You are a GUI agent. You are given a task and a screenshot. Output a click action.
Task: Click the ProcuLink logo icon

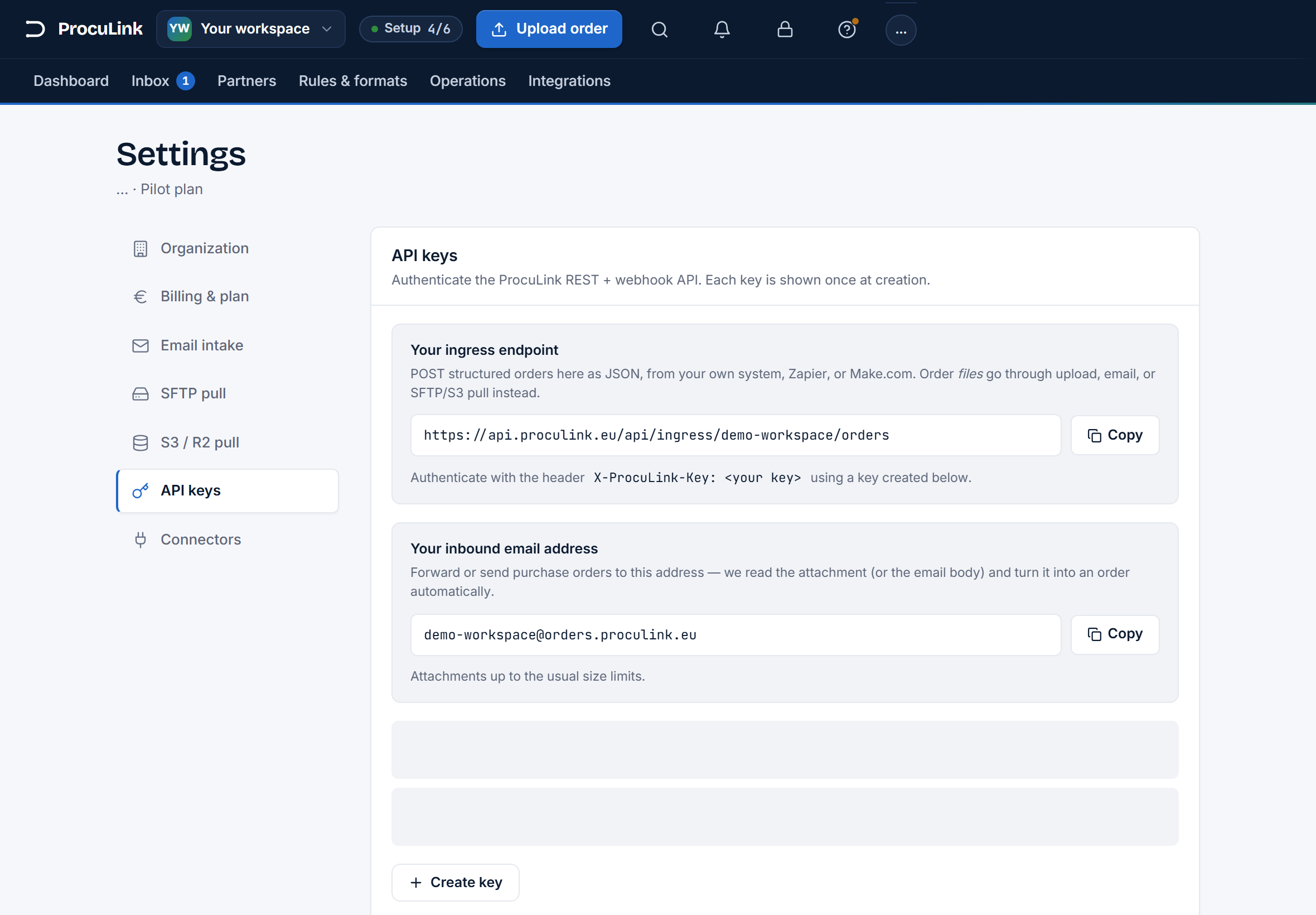click(x=35, y=28)
